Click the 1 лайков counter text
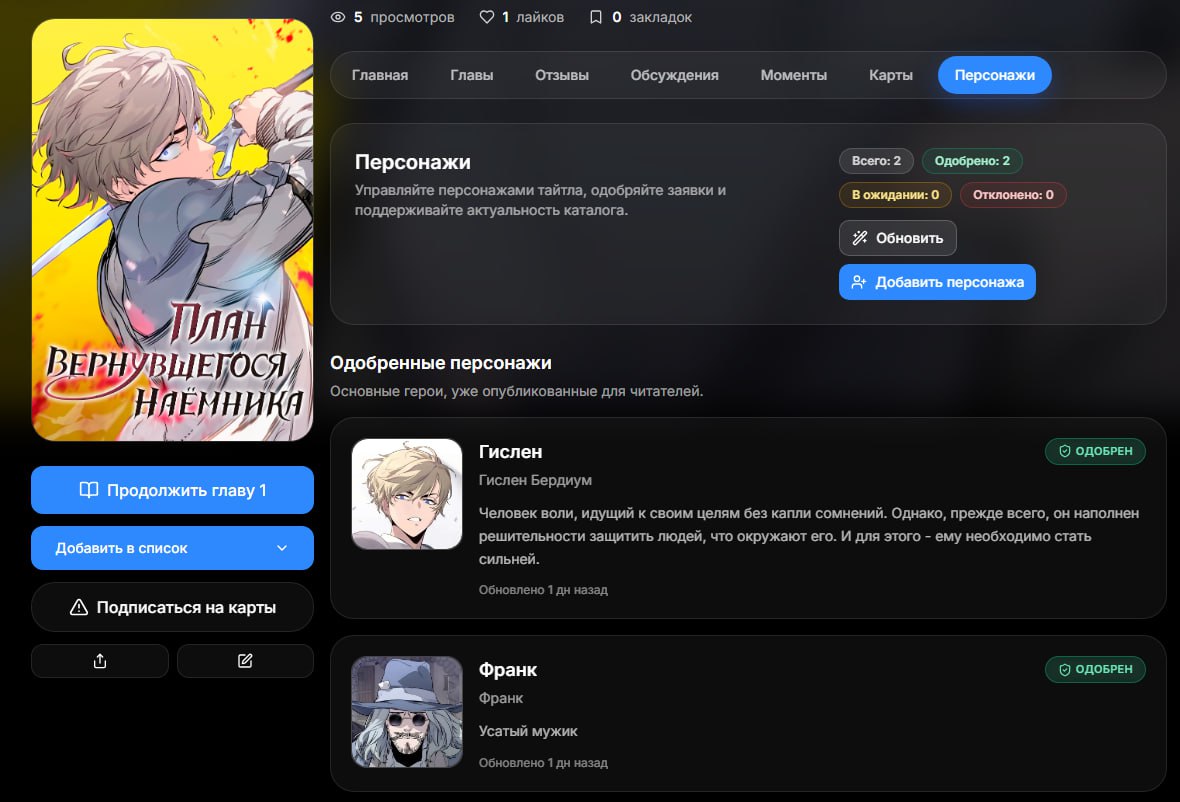The width and height of the screenshot is (1180, 802). pos(533,17)
